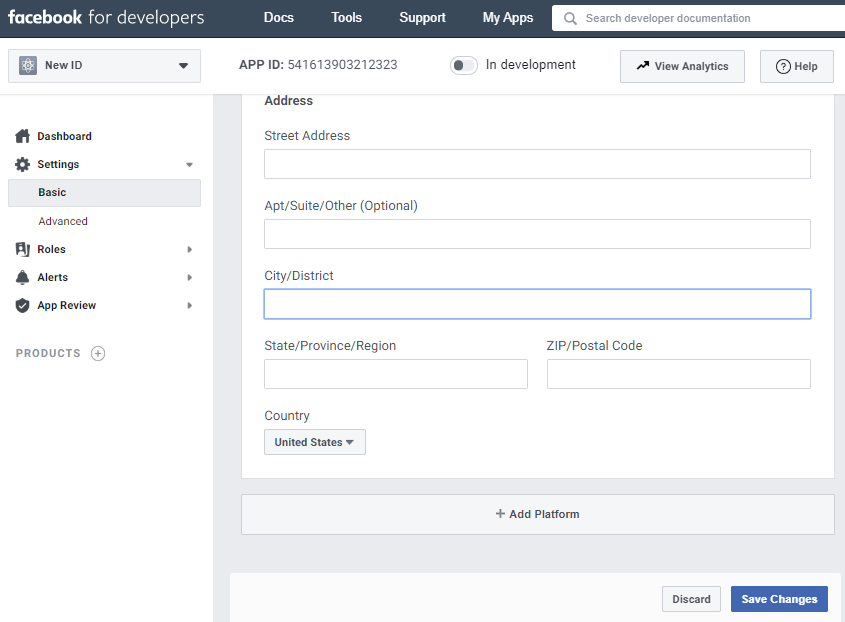Viewport: 845px width, 622px height.
Task: Focus the Street Address field
Action: pyautogui.click(x=537, y=164)
